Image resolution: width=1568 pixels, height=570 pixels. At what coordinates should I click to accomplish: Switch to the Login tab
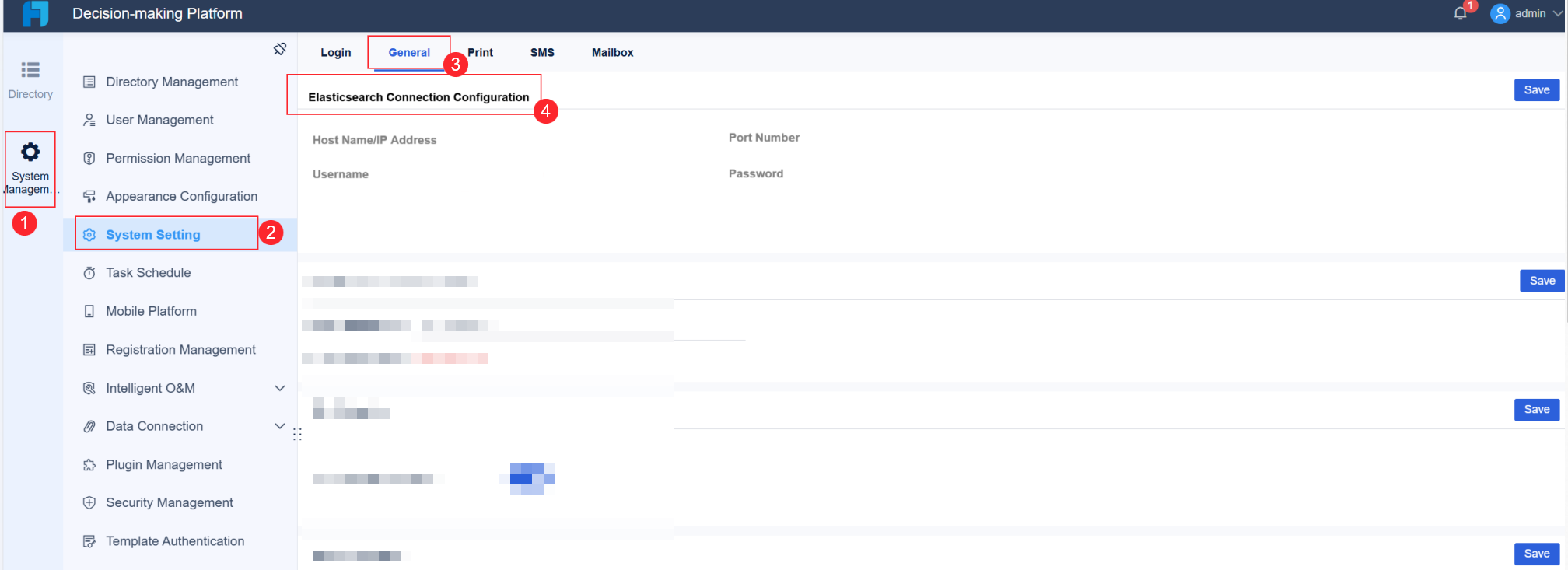click(x=336, y=52)
